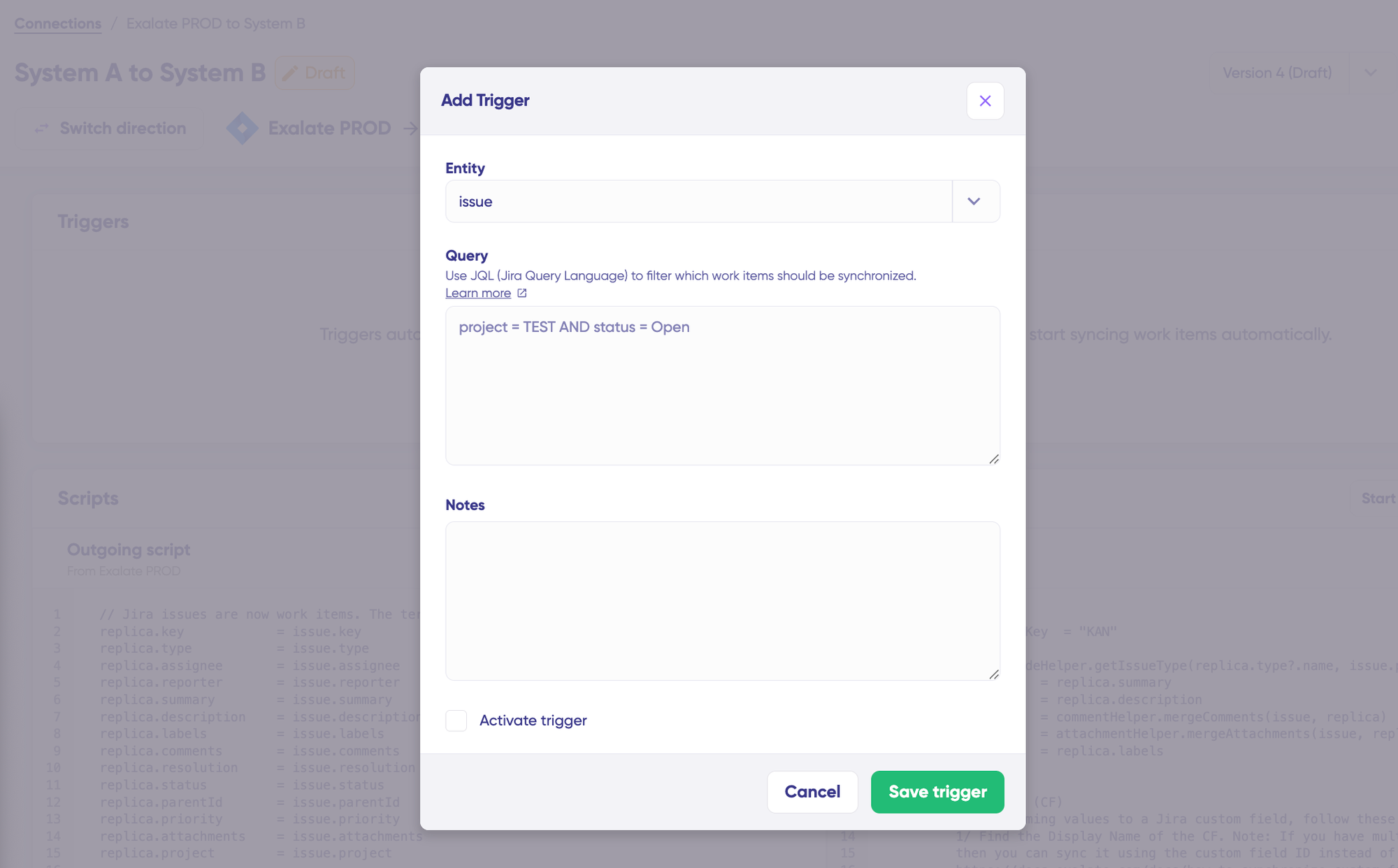Click the external link icon beside Learn more
Screen dimensions: 1398x868
(522, 293)
